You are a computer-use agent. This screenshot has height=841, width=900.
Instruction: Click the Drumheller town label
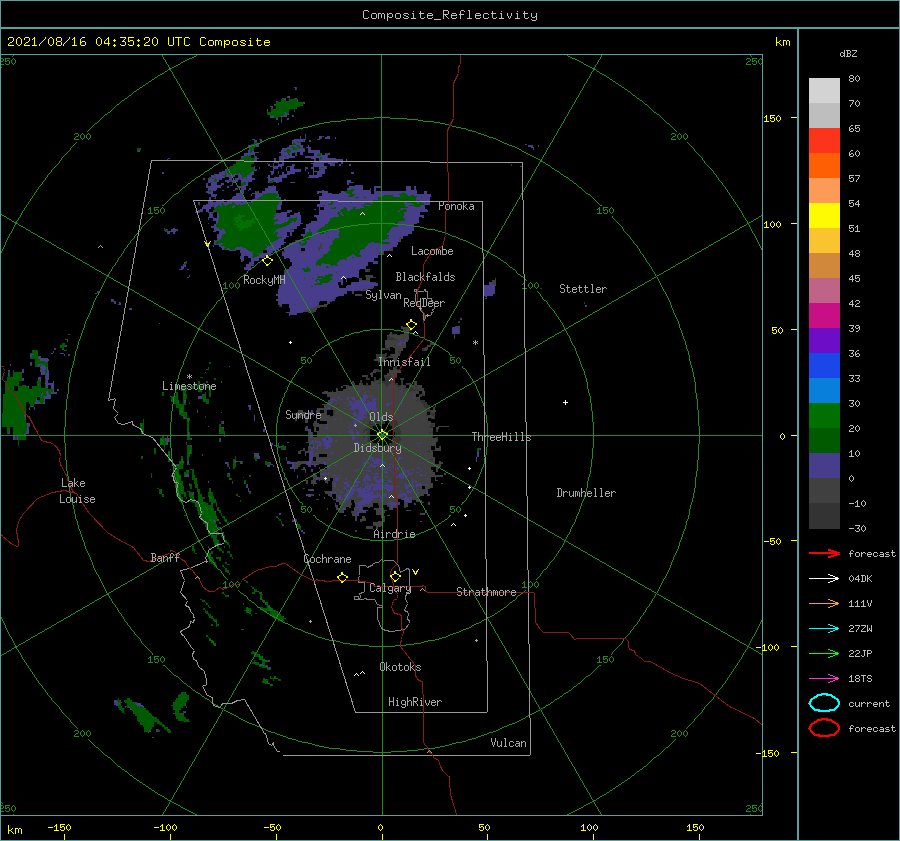(x=586, y=493)
